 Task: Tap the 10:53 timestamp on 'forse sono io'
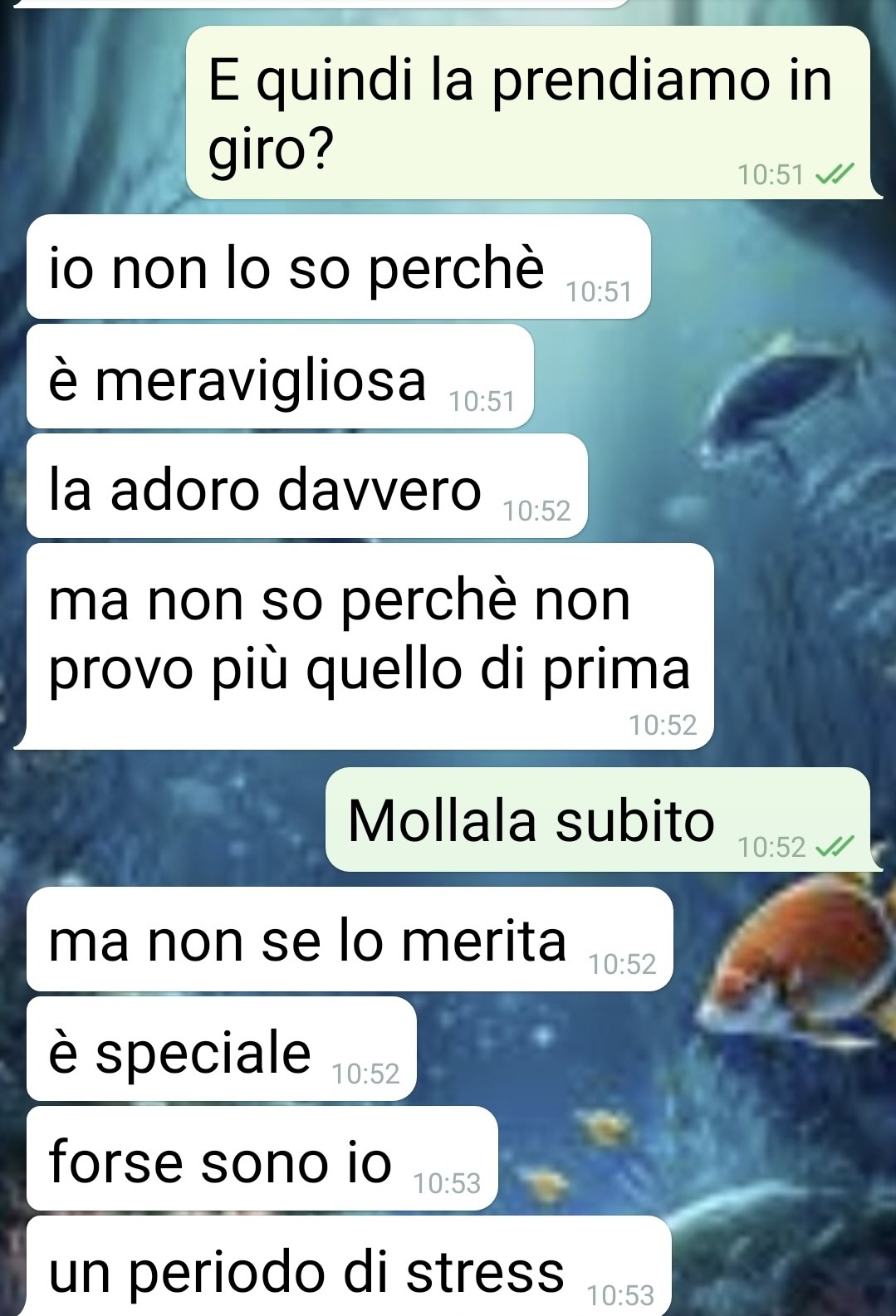pos(447,1183)
